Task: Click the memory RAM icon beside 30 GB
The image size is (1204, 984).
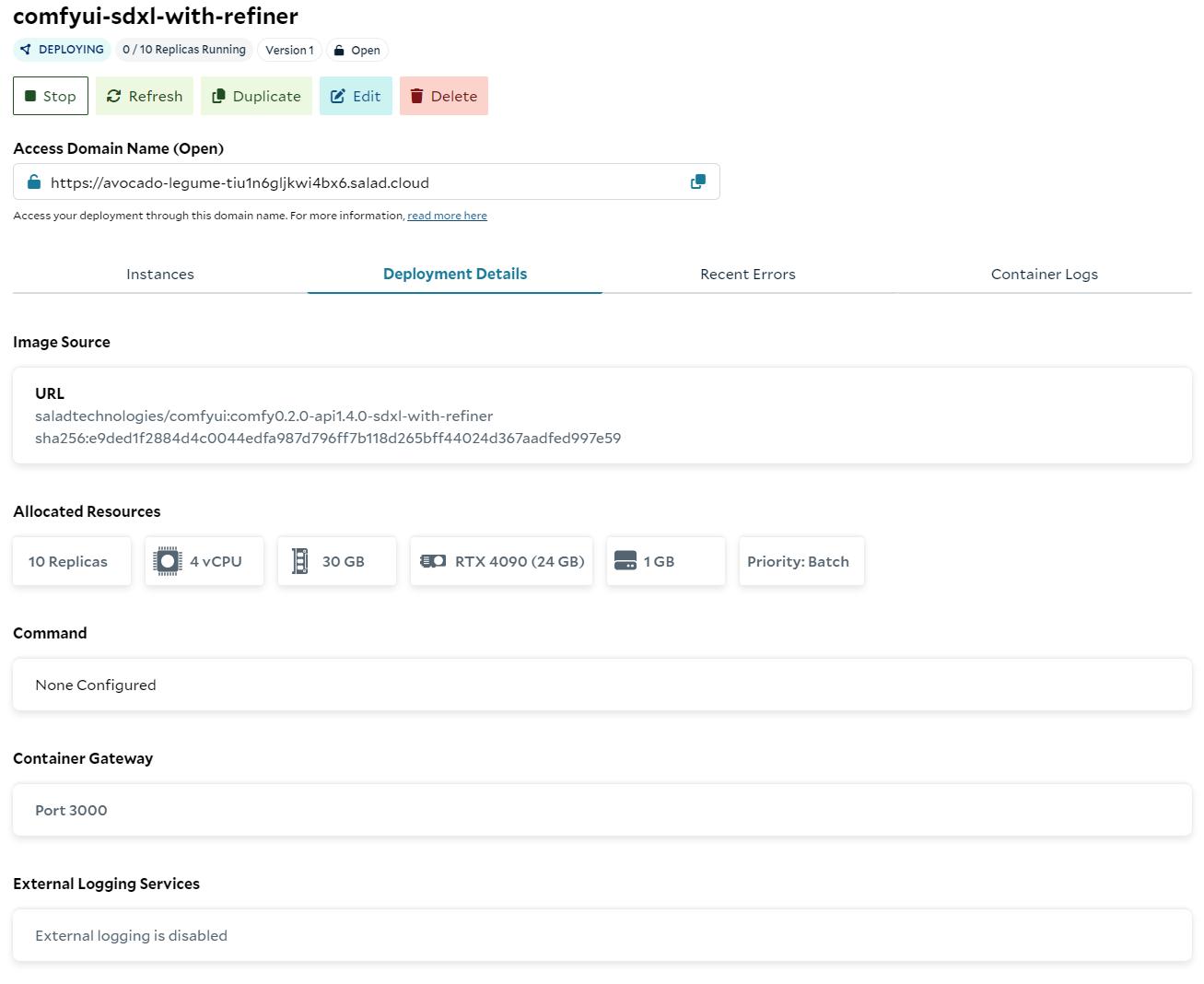Action: [x=300, y=561]
